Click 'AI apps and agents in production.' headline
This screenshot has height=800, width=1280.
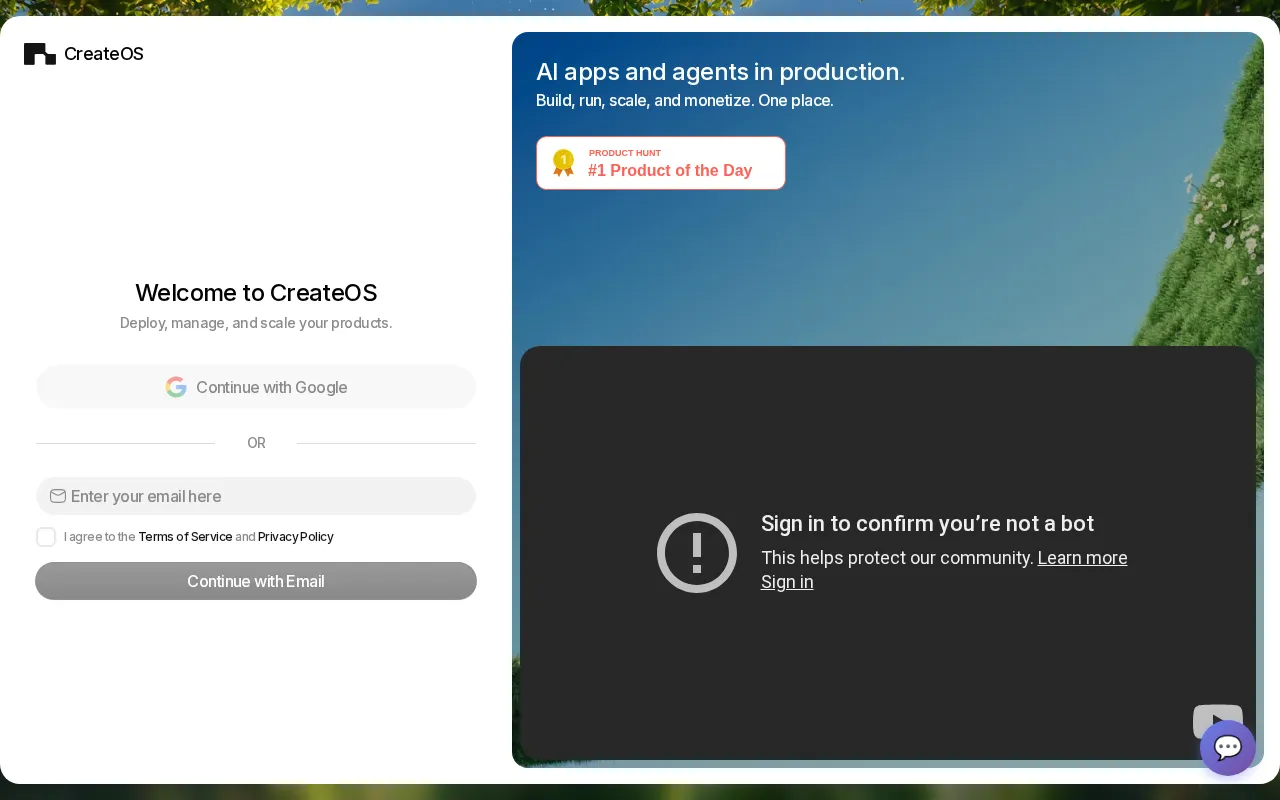pos(720,72)
